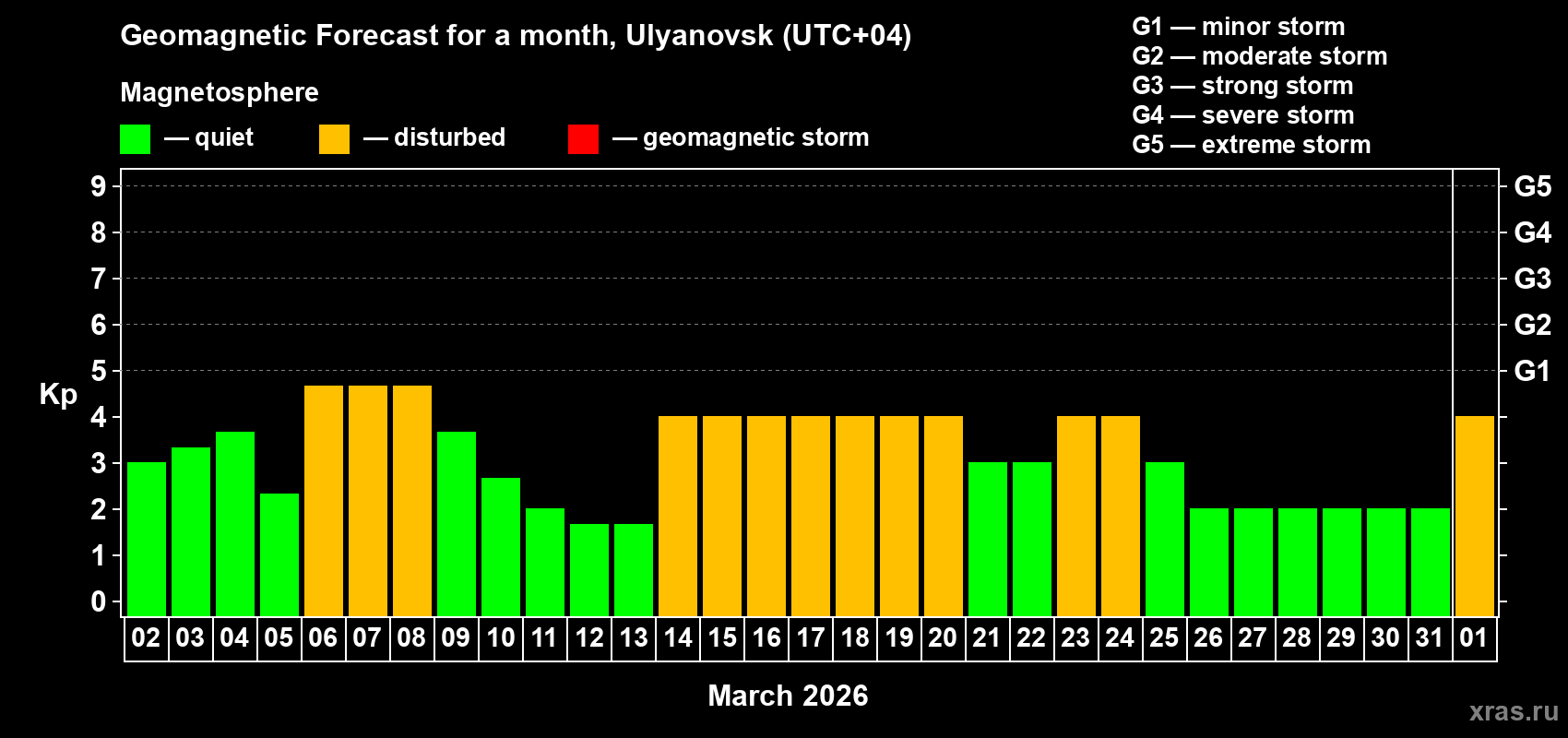This screenshot has width=1568, height=738.
Task: Select the orange bar for March 07
Action: coord(368,501)
